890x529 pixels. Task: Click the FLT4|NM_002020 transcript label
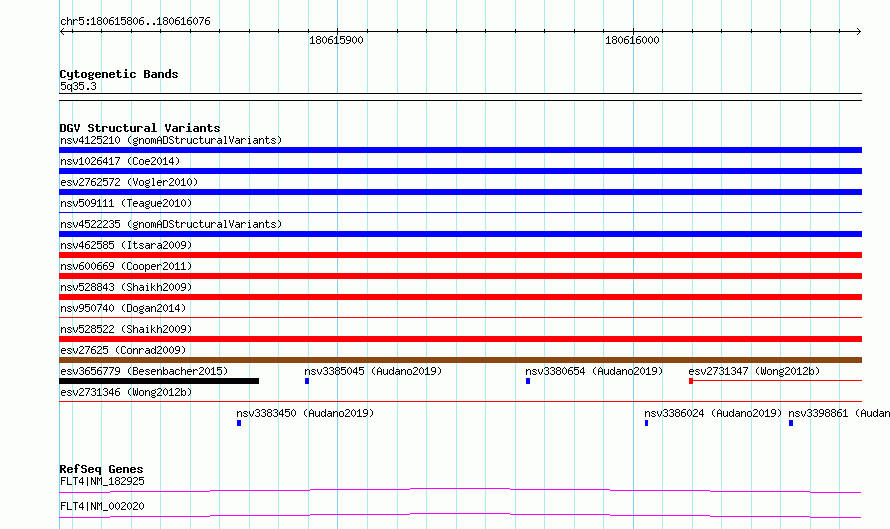[102, 506]
